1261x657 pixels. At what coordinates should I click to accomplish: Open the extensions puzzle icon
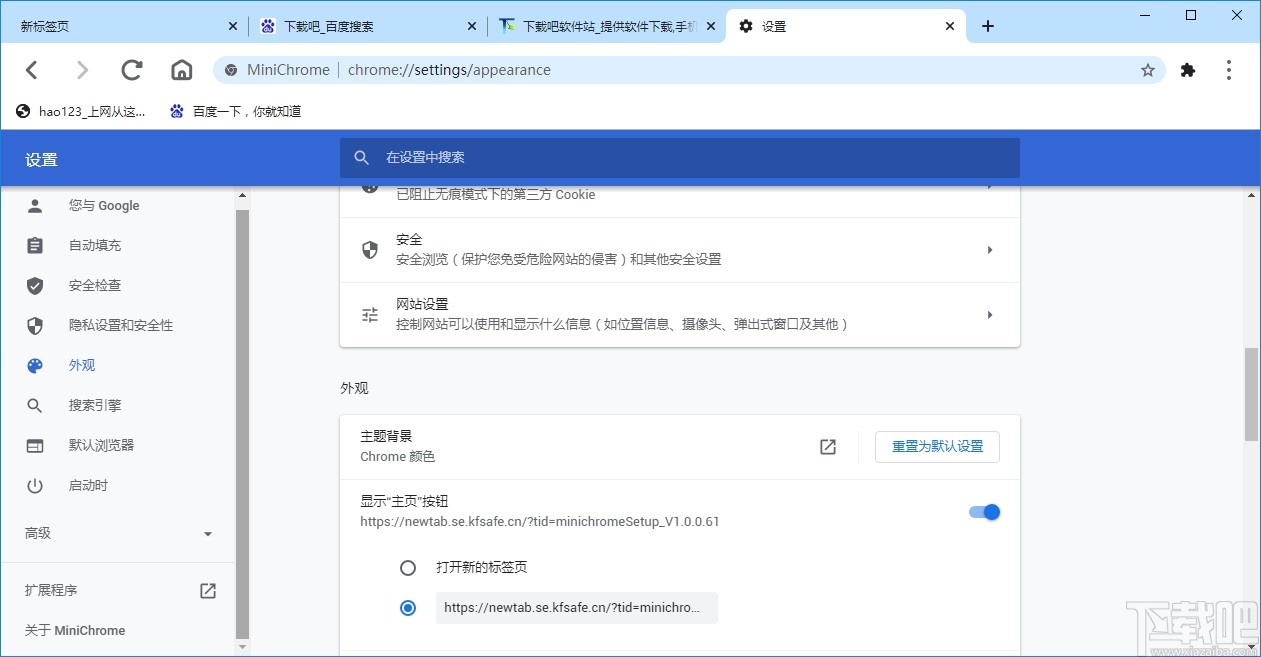pyautogui.click(x=1188, y=70)
